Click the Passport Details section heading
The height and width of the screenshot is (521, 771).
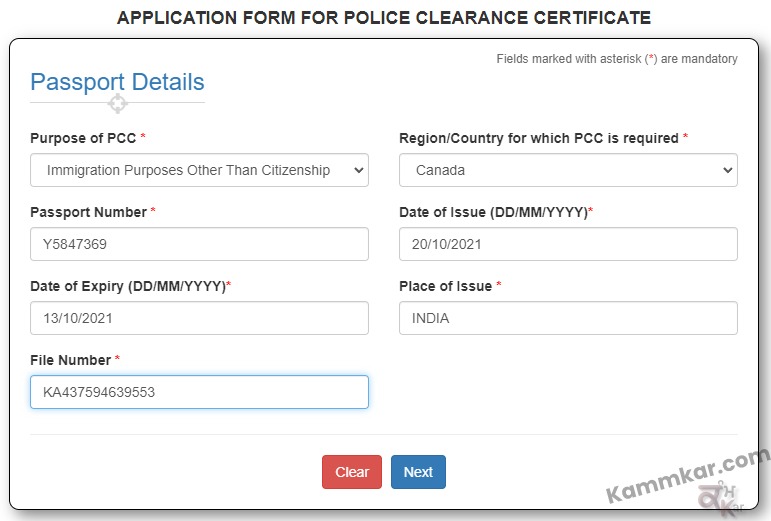click(x=117, y=82)
